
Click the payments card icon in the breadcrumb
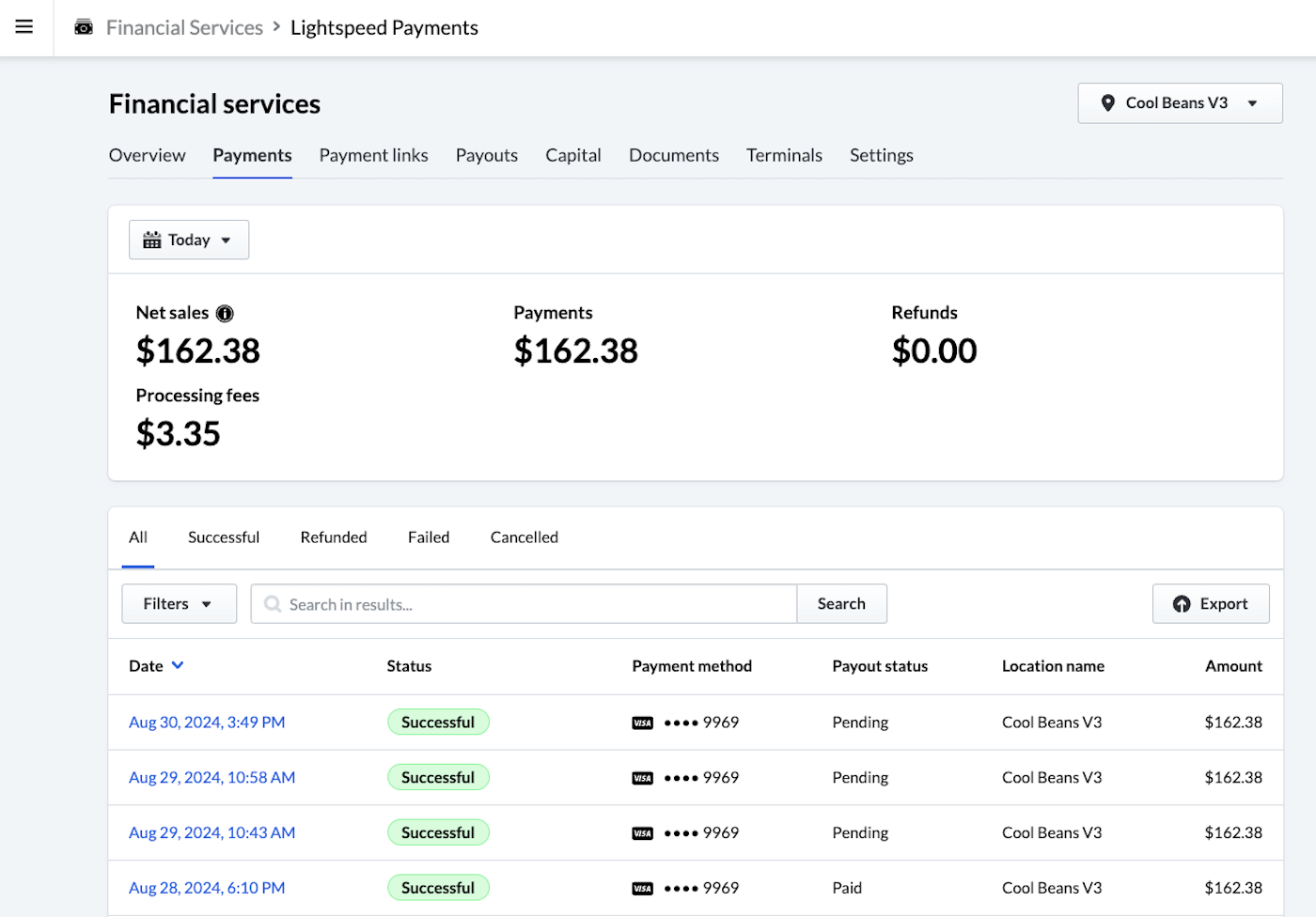[x=84, y=27]
